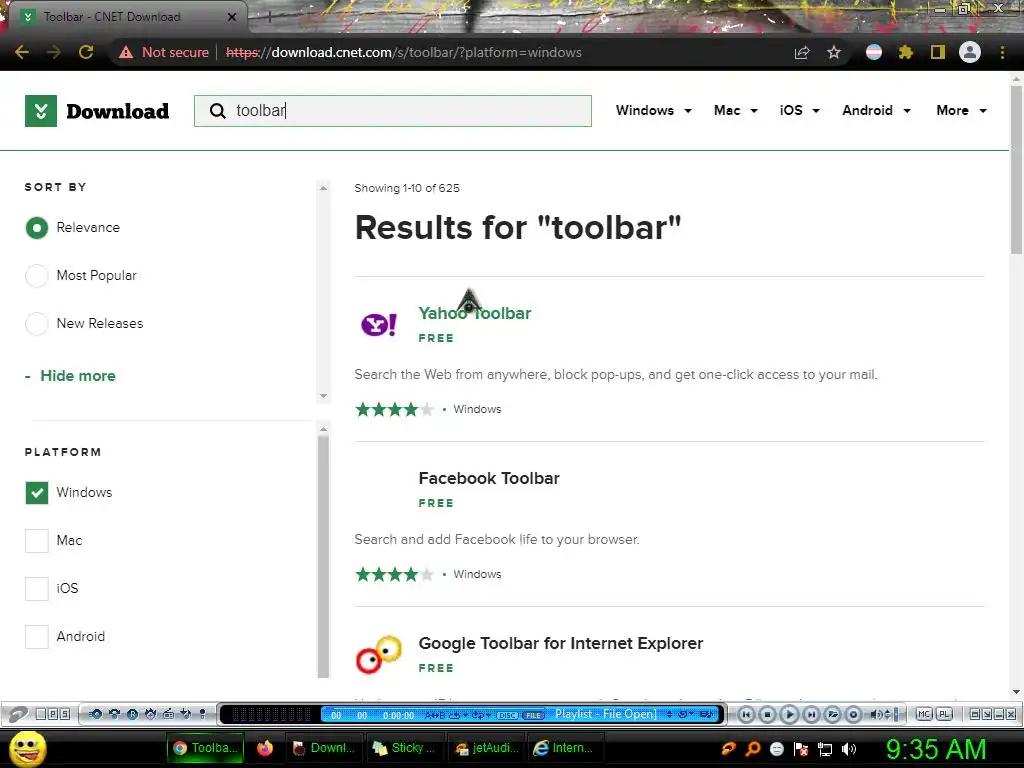Image resolution: width=1024 pixels, height=768 pixels.
Task: Expand the iOS dropdown menu
Action: [799, 110]
